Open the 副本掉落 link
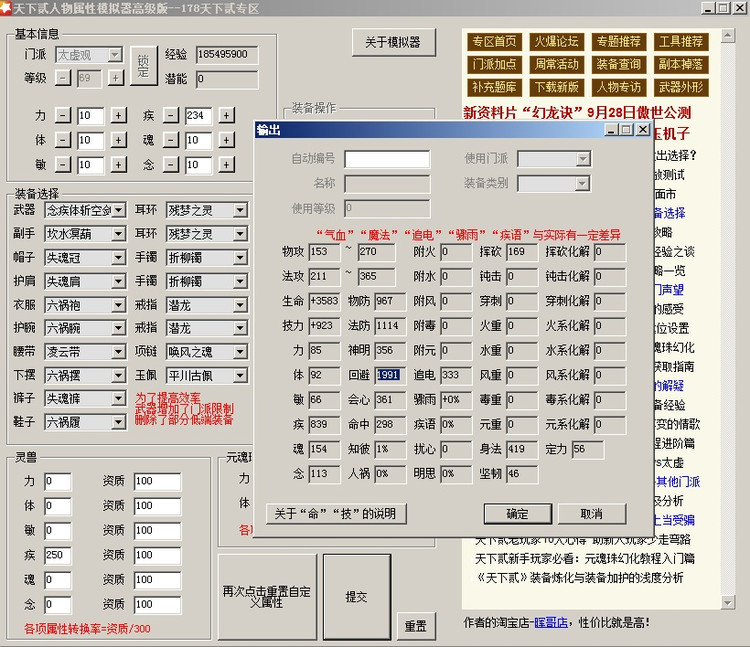The width and height of the screenshot is (750, 647). point(681,65)
